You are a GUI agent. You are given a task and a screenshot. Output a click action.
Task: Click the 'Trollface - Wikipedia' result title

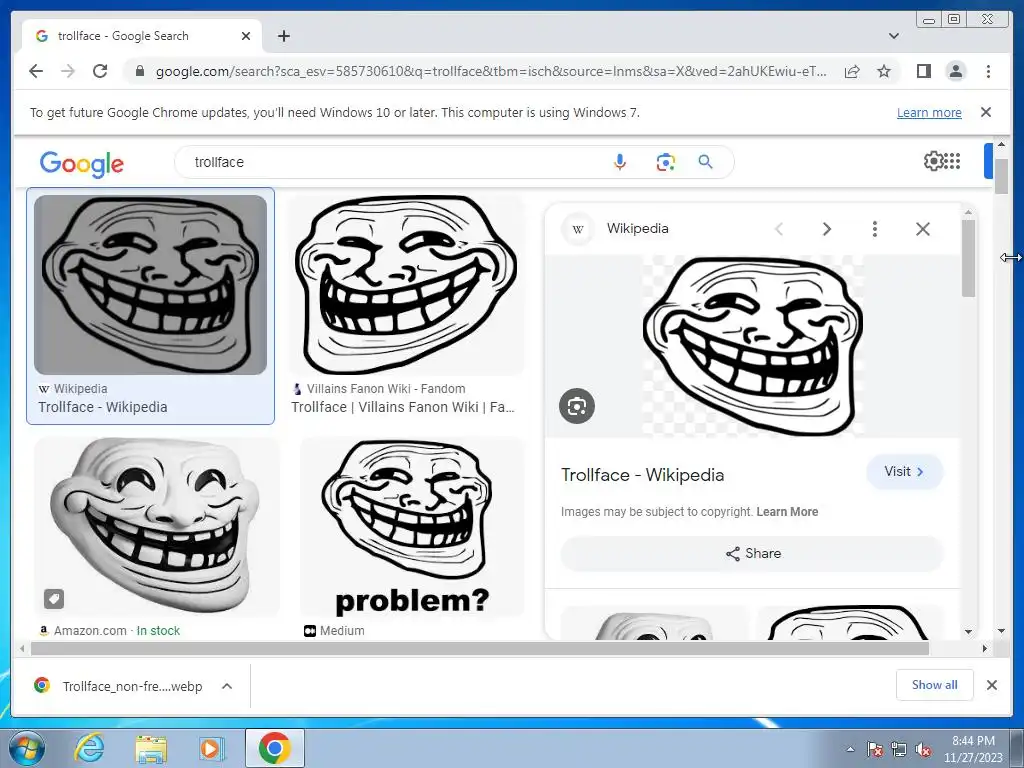point(103,408)
